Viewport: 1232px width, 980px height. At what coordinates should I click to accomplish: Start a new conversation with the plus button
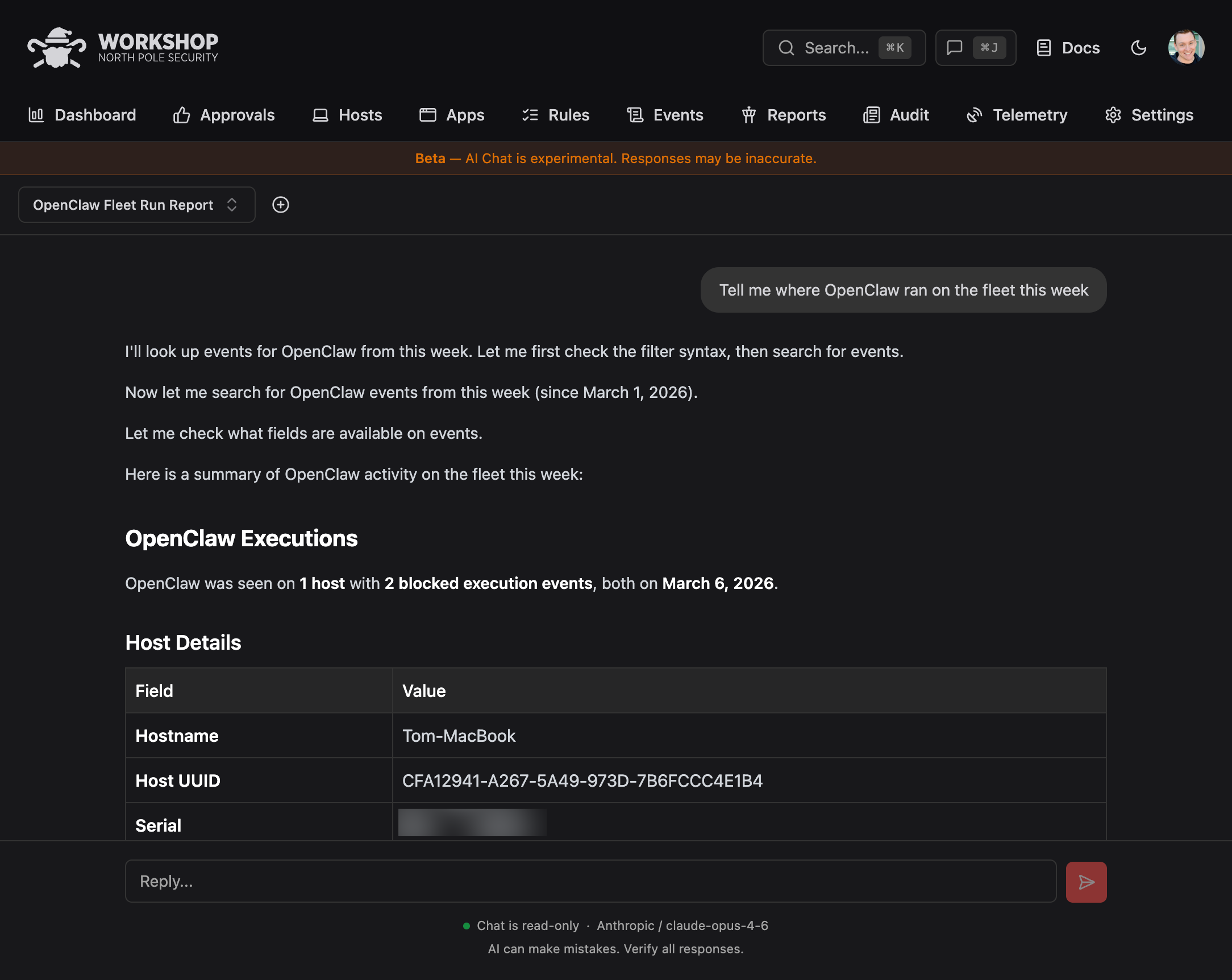coord(281,205)
